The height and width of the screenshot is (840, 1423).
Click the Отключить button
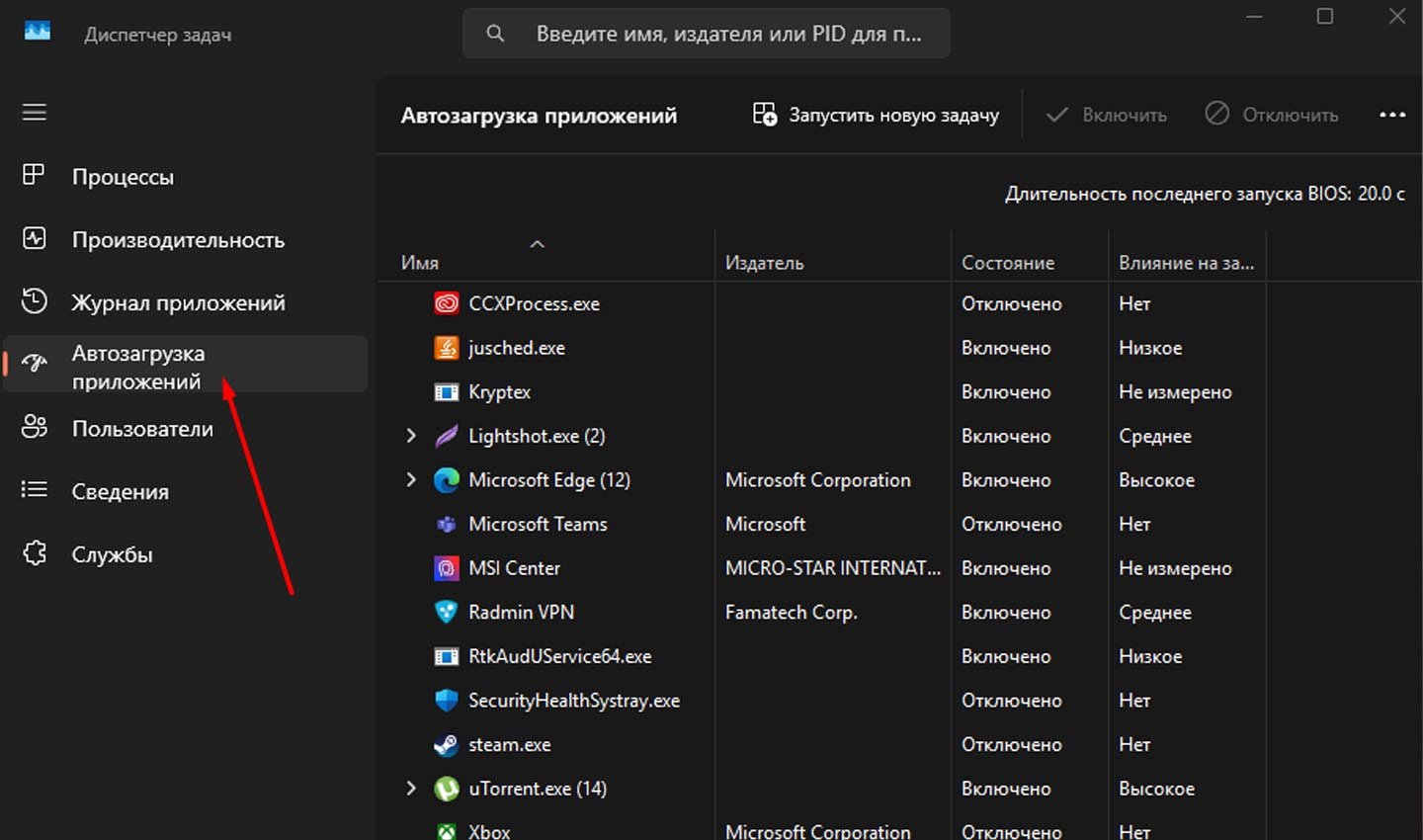tap(1271, 115)
